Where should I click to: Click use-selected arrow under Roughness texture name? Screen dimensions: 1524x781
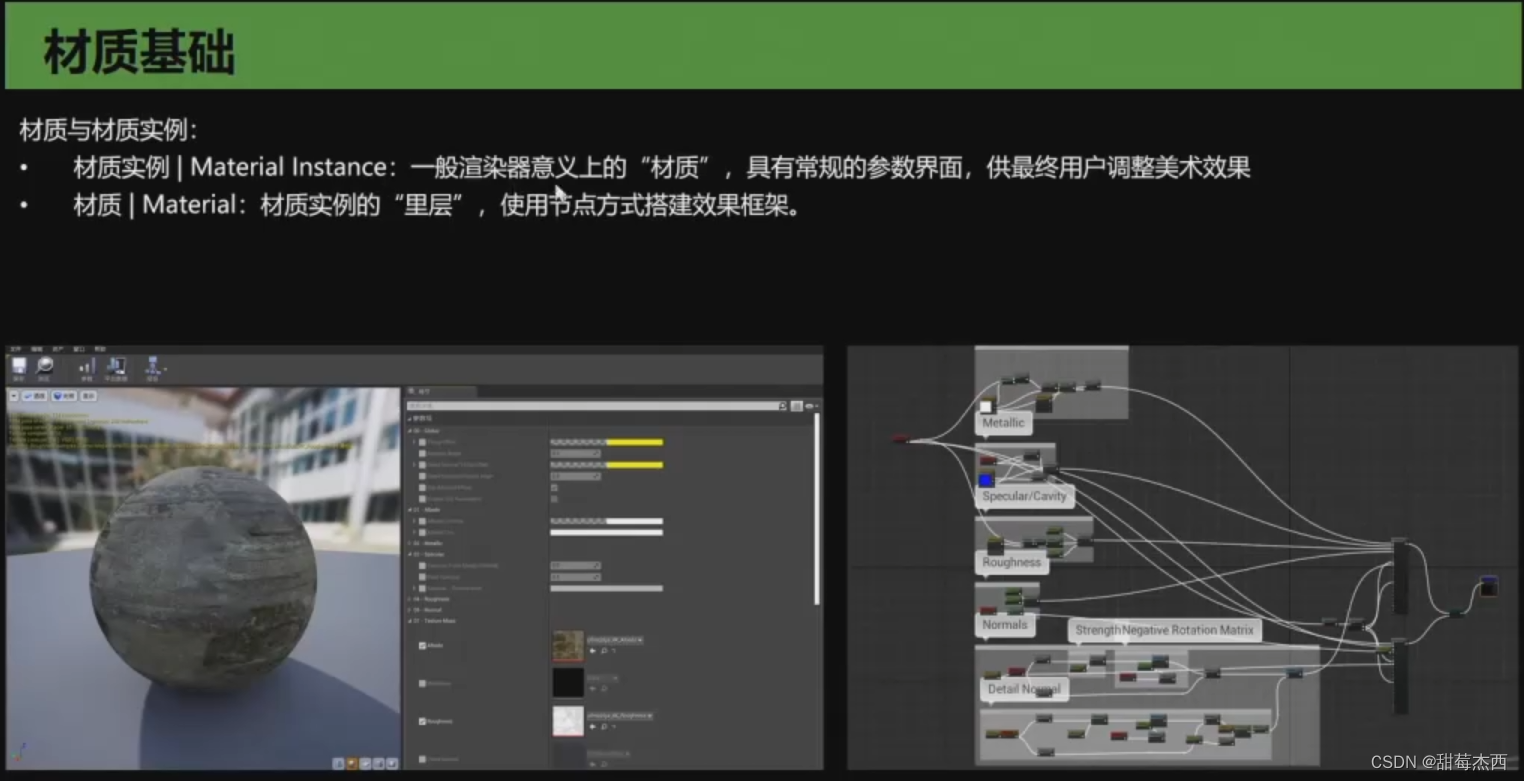pos(593,727)
